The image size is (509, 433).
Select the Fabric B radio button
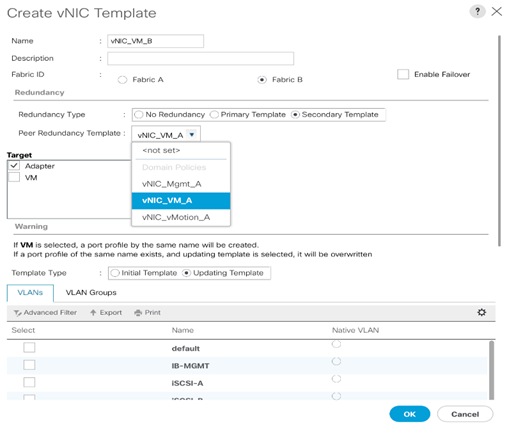point(262,80)
